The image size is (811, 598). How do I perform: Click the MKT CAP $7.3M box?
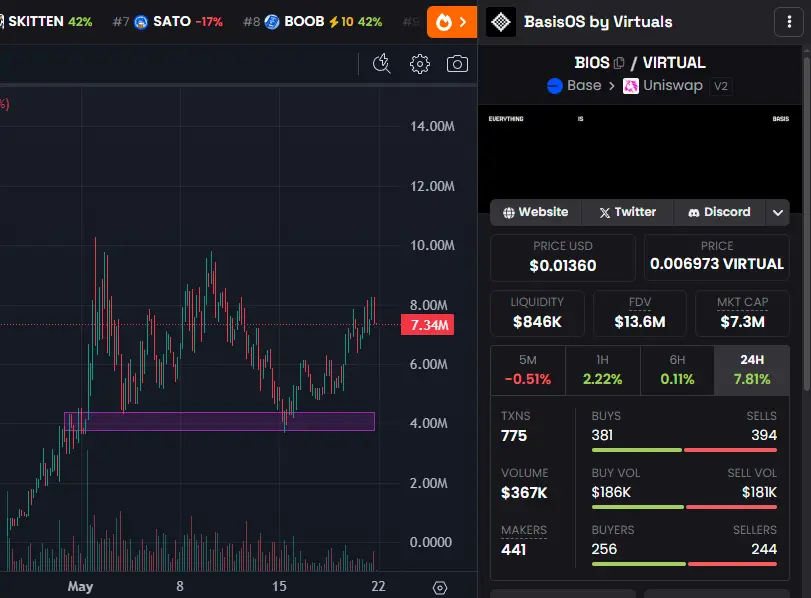[x=742, y=313]
